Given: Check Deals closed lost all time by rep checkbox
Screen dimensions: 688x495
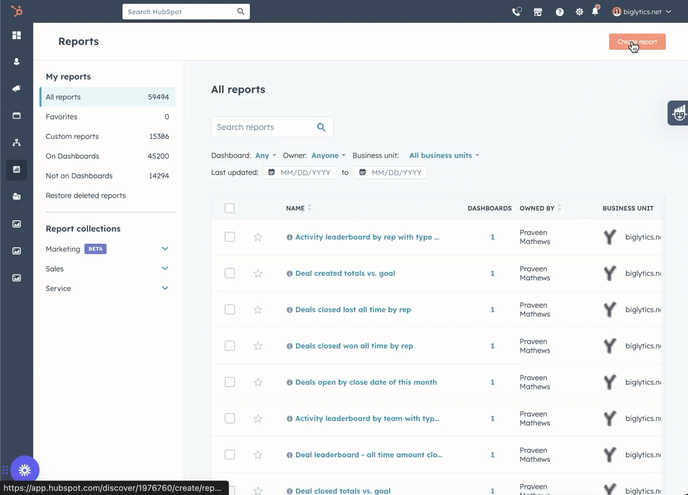Looking at the screenshot, I should click(x=229, y=309).
